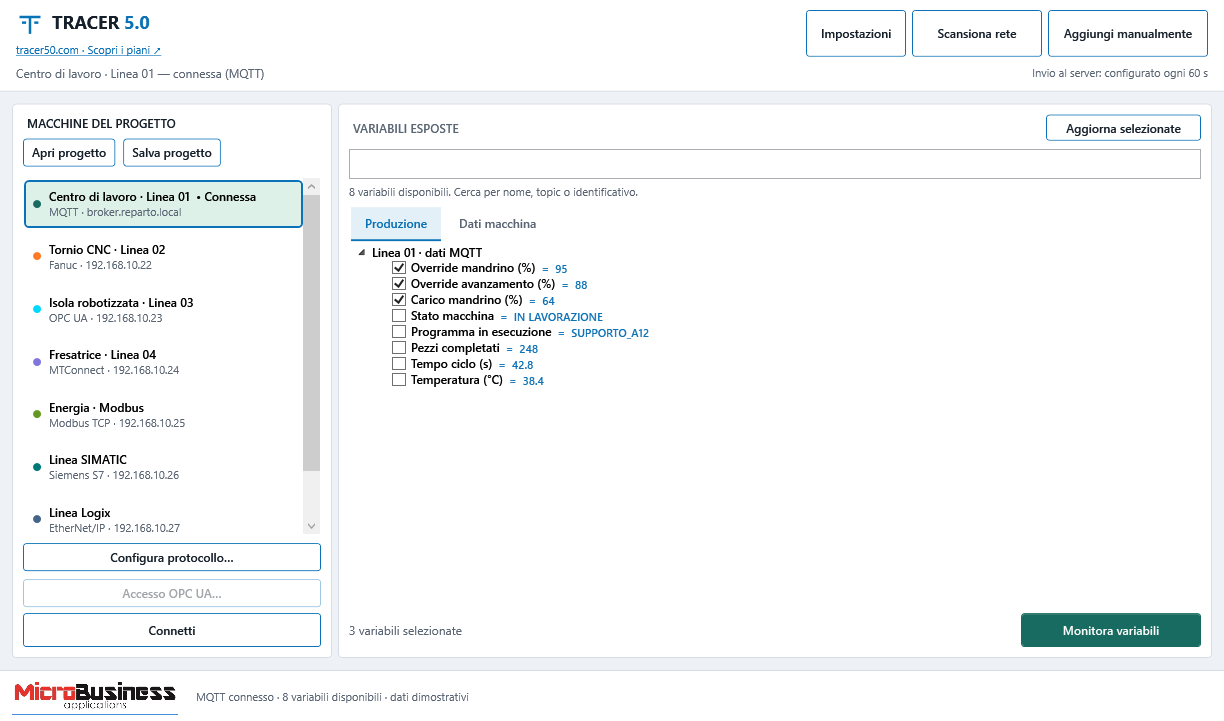Click value 95 of Override mandrino
This screenshot has width=1224, height=721.
point(561,269)
